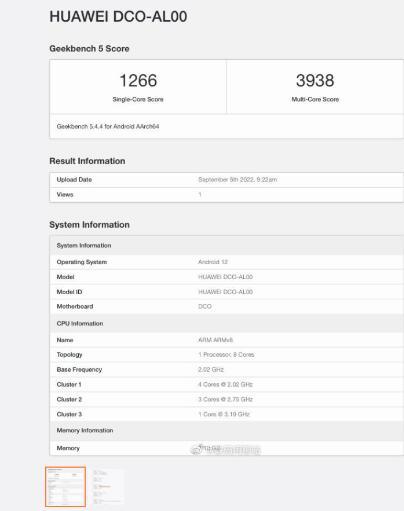Screen dimensions: 404x511
Task: Click the HUAWEI DCO-AL00 page title
Action: tap(118, 17)
